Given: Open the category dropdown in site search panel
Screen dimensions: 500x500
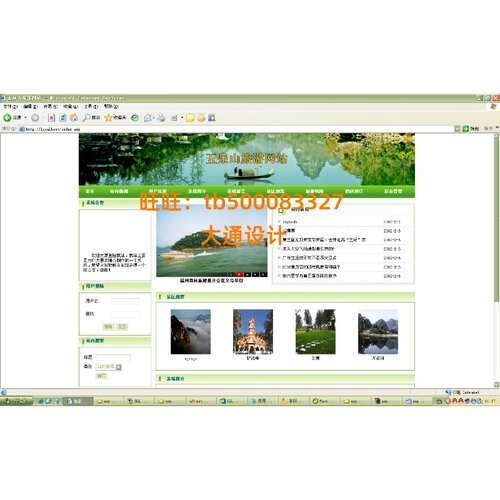Looking at the screenshot, I should tap(119, 367).
